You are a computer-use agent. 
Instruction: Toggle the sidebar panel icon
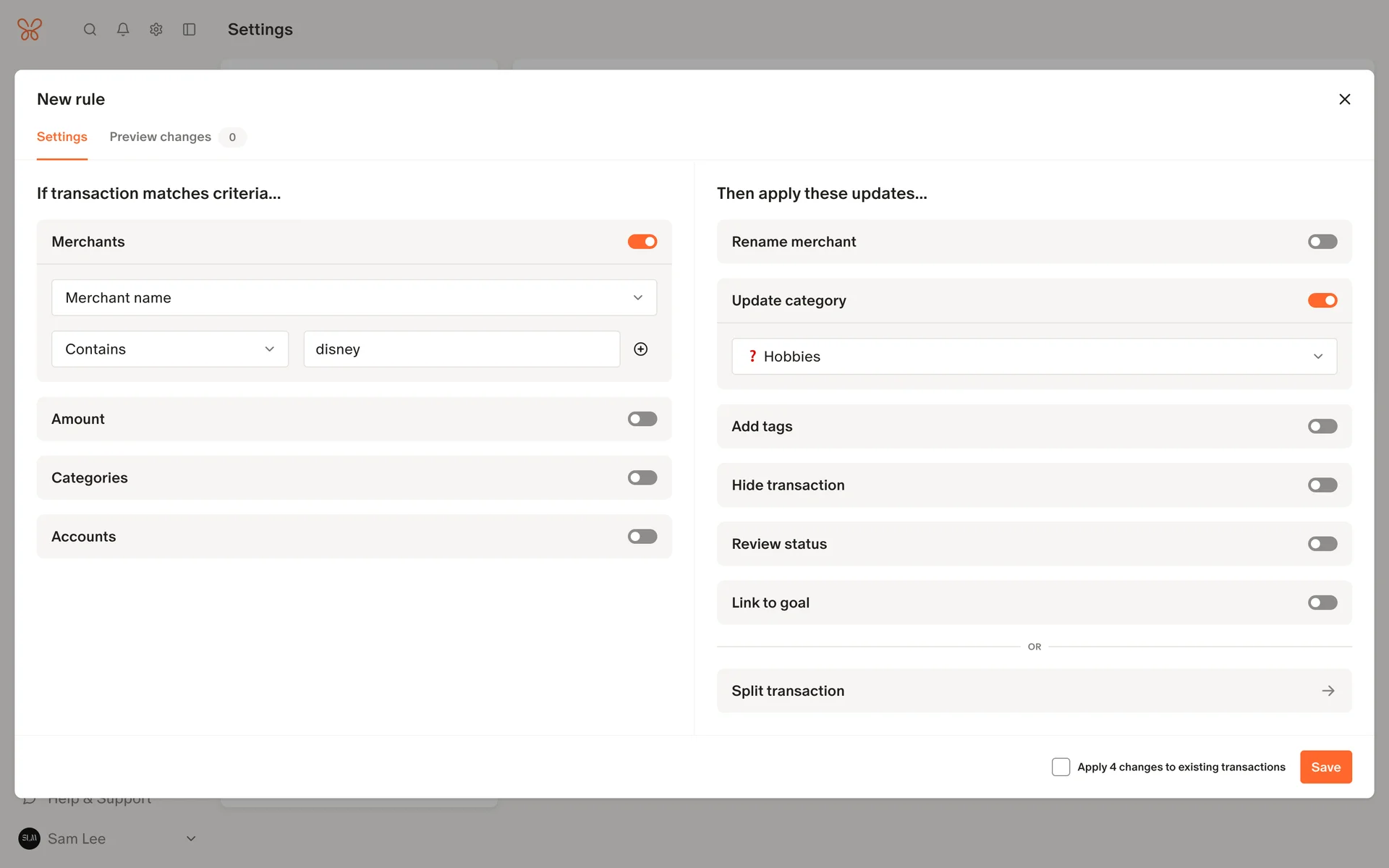pos(190,30)
